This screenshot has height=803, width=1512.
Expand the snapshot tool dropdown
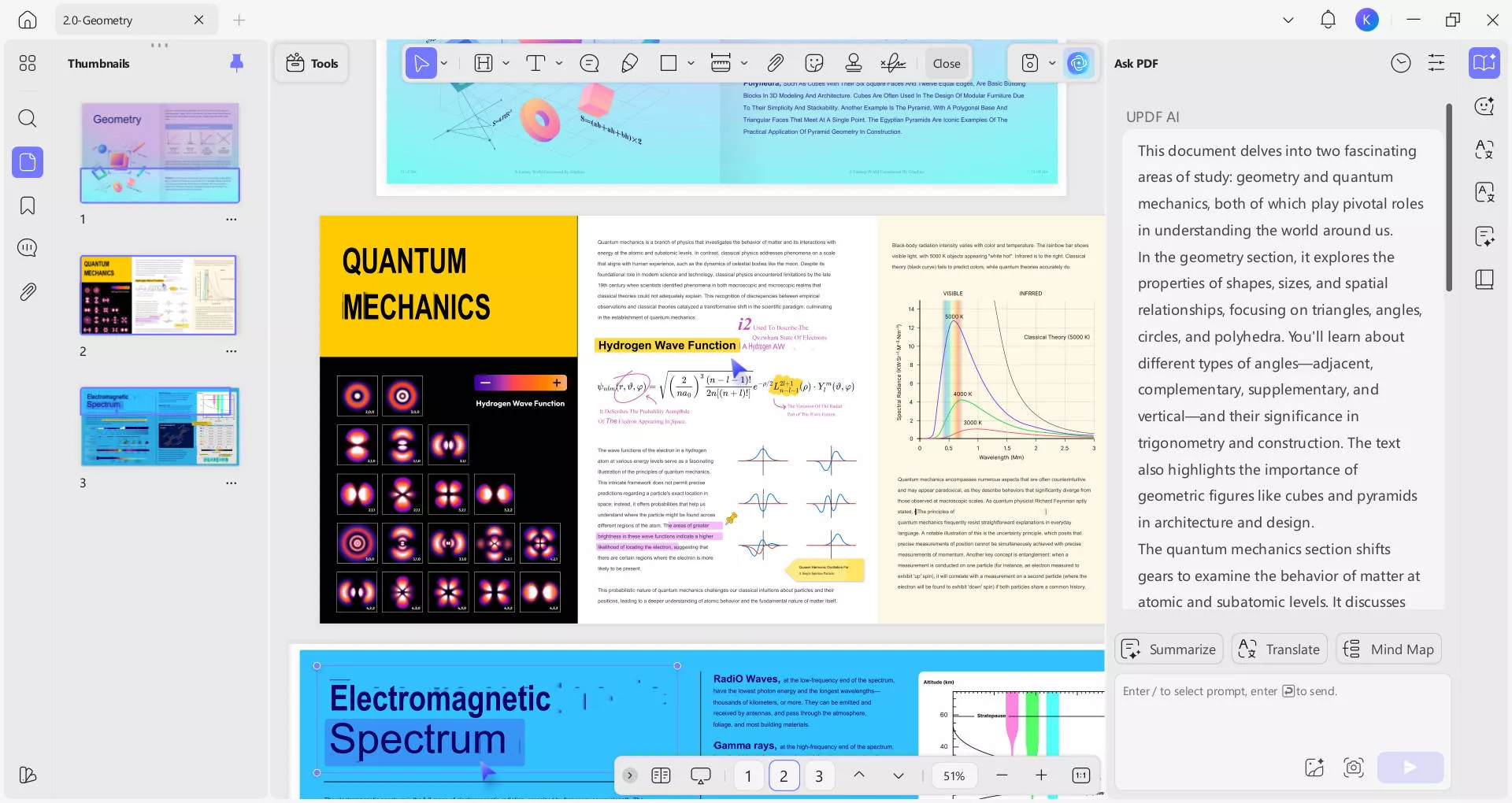point(1052,63)
